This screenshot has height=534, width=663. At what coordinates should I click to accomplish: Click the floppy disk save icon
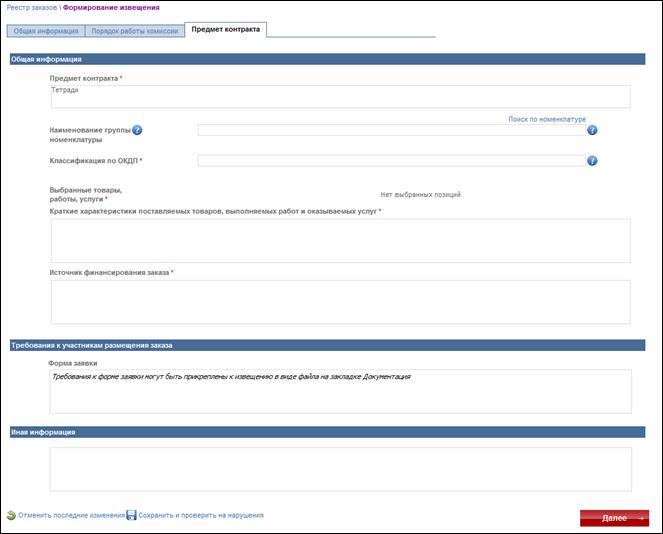coord(132,515)
